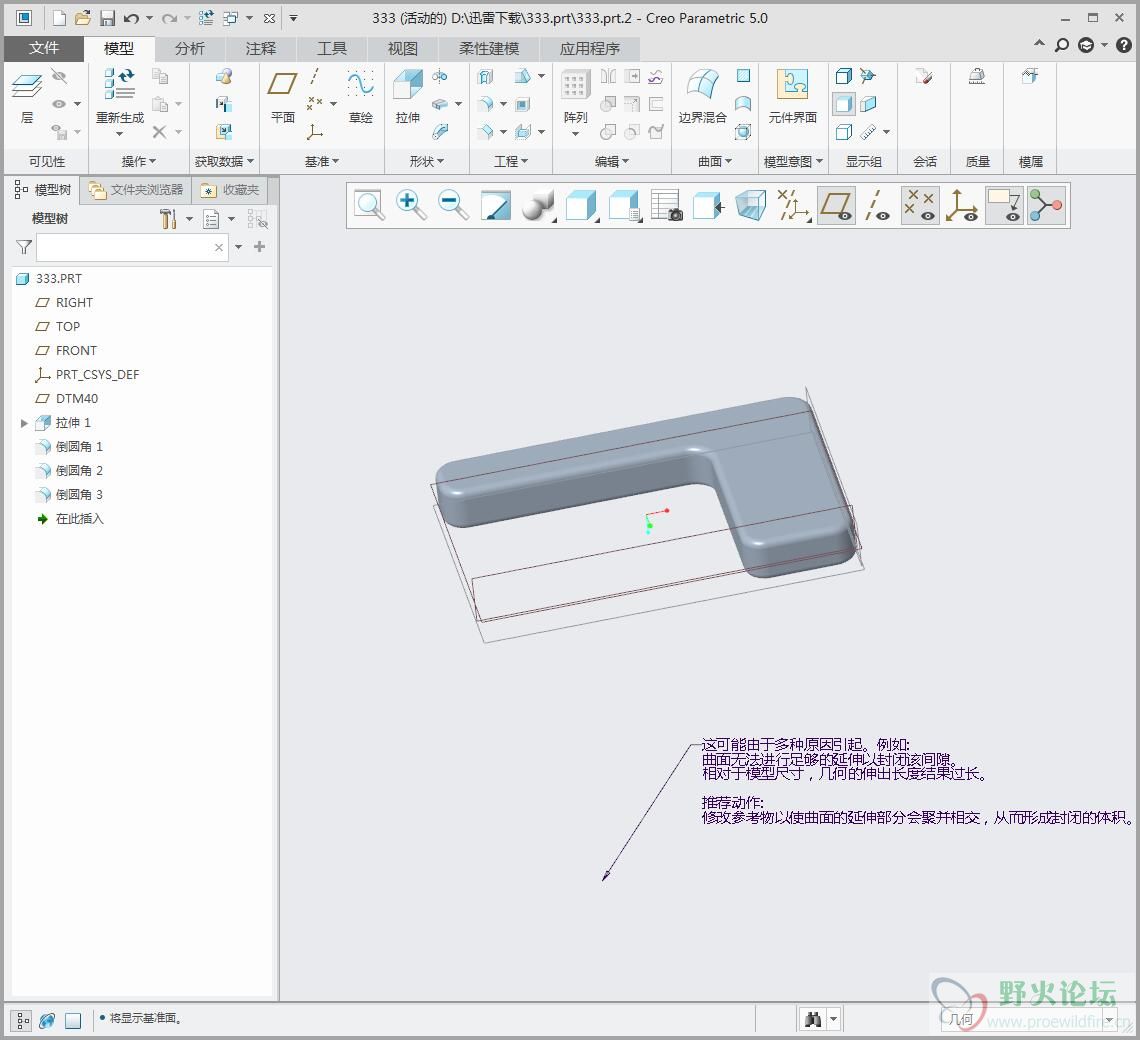The height and width of the screenshot is (1040, 1140).
Task: Collapse the ribbon with the up arrow
Action: [1040, 44]
